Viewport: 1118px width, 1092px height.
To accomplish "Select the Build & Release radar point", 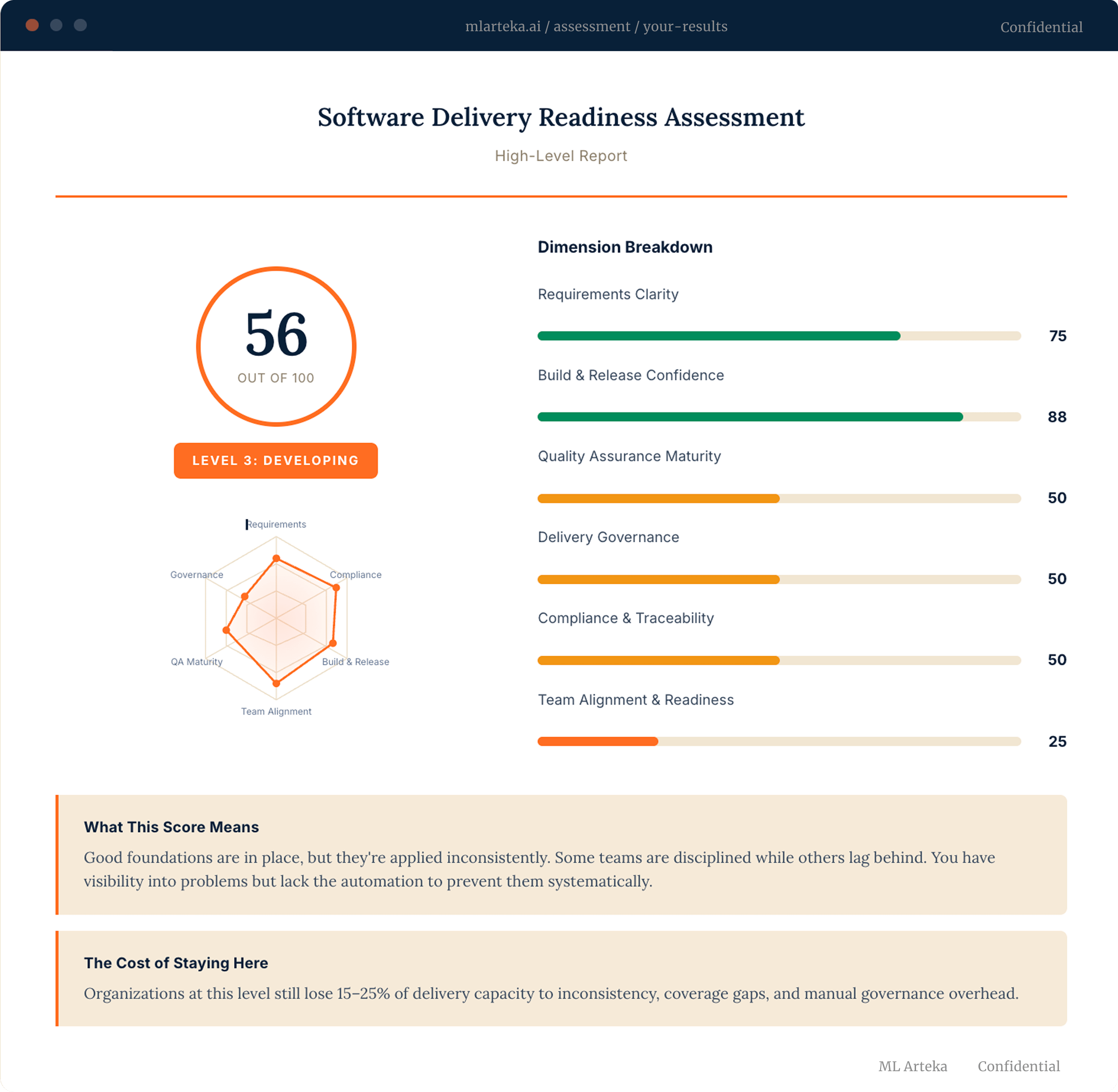I will [x=332, y=643].
